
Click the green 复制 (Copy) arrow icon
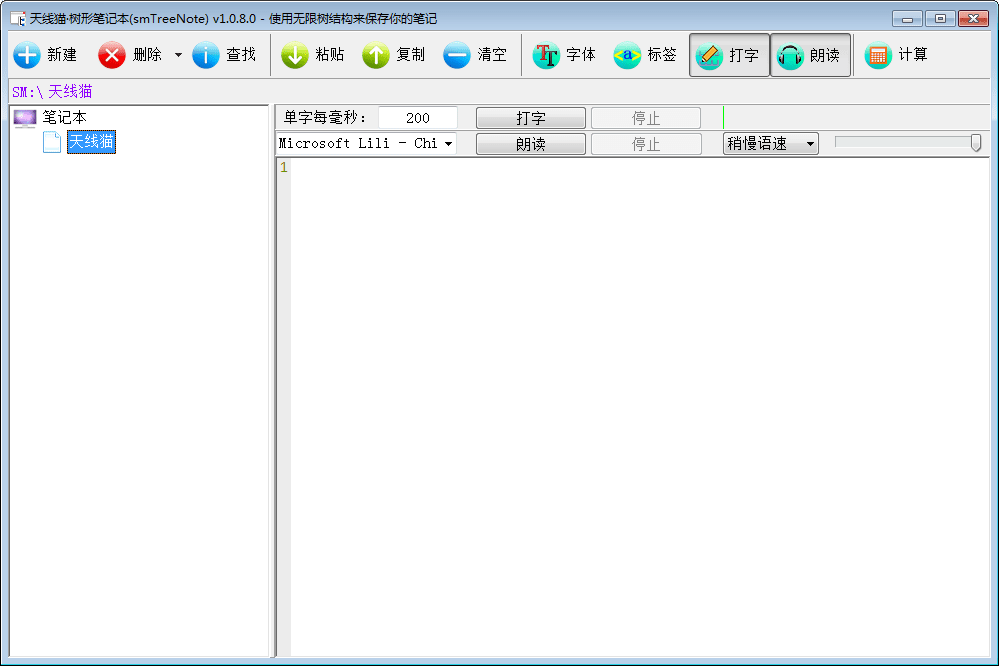(x=375, y=55)
